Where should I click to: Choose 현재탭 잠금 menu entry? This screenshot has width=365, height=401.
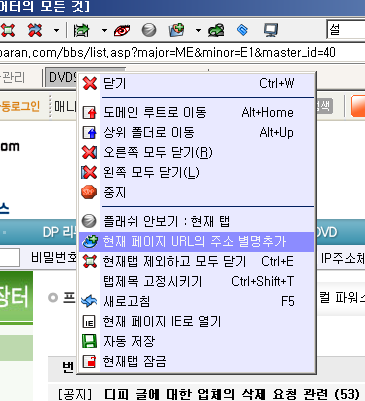[x=197, y=361]
